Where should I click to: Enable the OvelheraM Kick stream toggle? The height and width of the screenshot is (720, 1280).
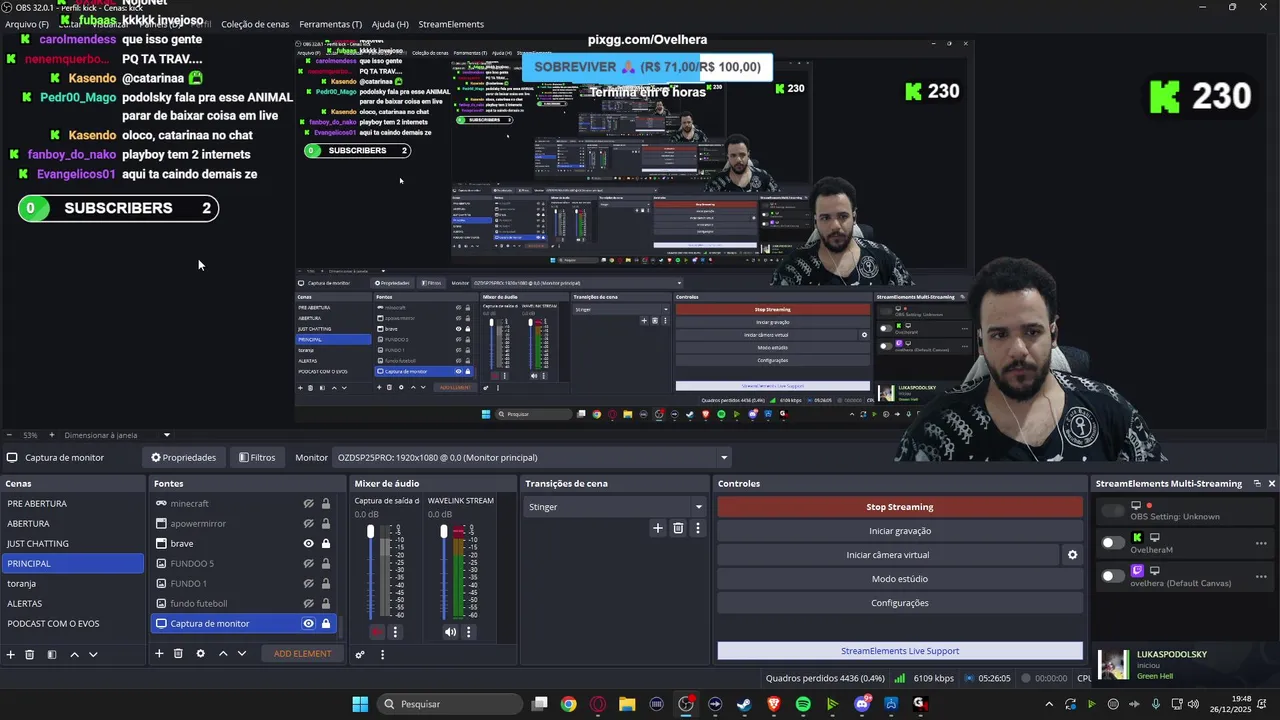click(1113, 543)
